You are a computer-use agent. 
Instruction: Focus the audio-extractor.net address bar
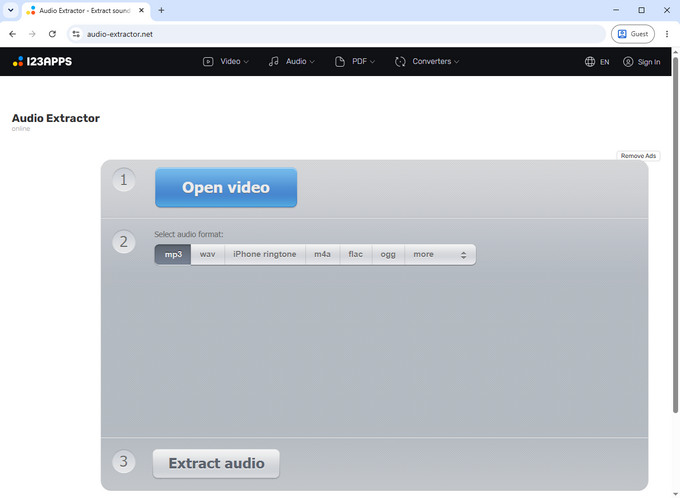pyautogui.click(x=337, y=34)
